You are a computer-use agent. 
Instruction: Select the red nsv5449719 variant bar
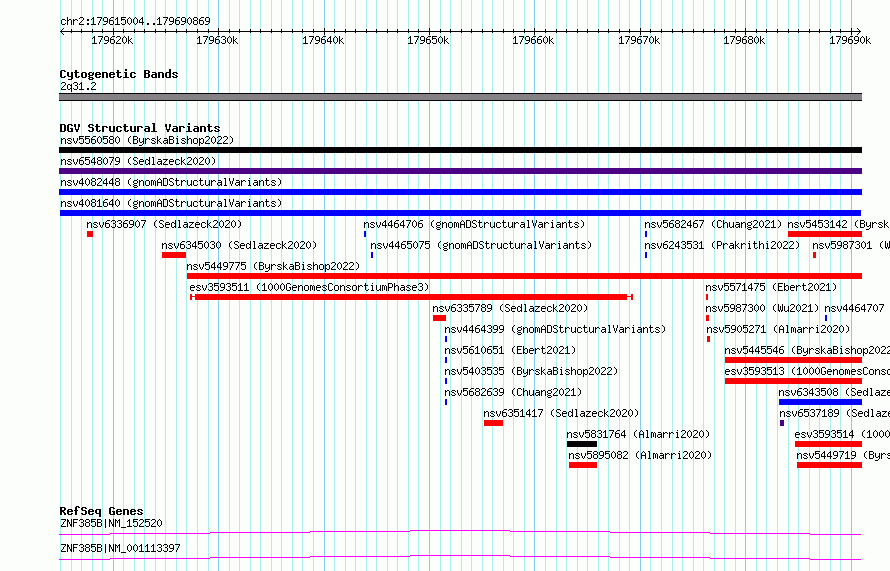[x=829, y=465]
